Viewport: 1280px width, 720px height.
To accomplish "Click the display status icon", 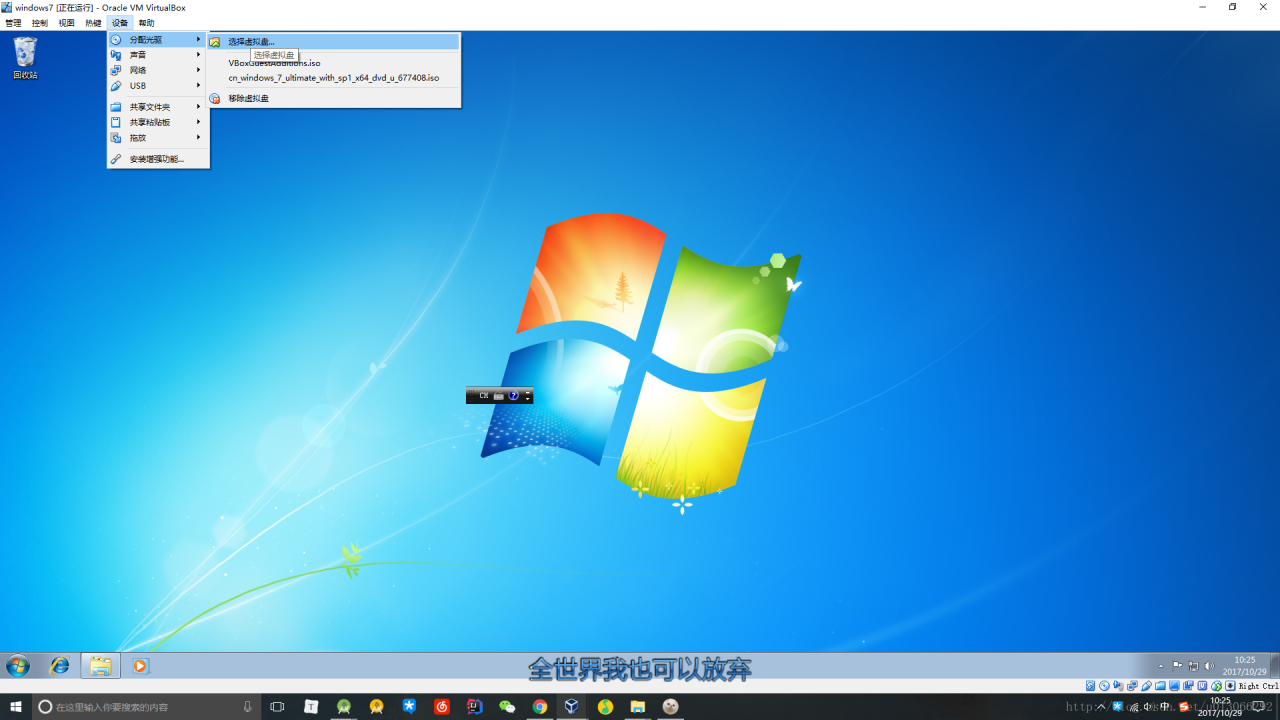I will point(1174,686).
